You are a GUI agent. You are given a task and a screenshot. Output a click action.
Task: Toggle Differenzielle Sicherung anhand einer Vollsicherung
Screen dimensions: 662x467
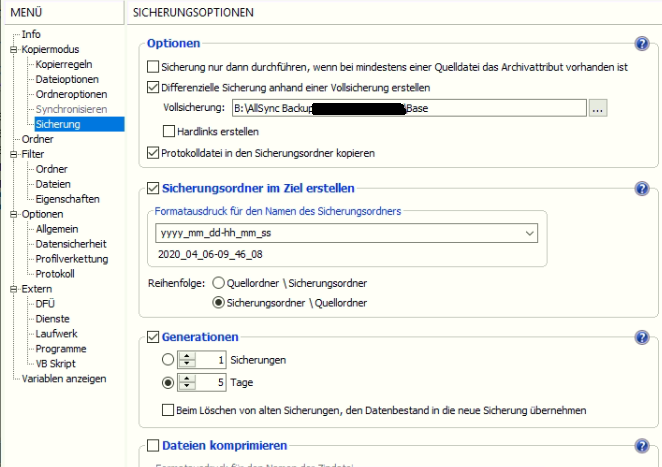153,88
